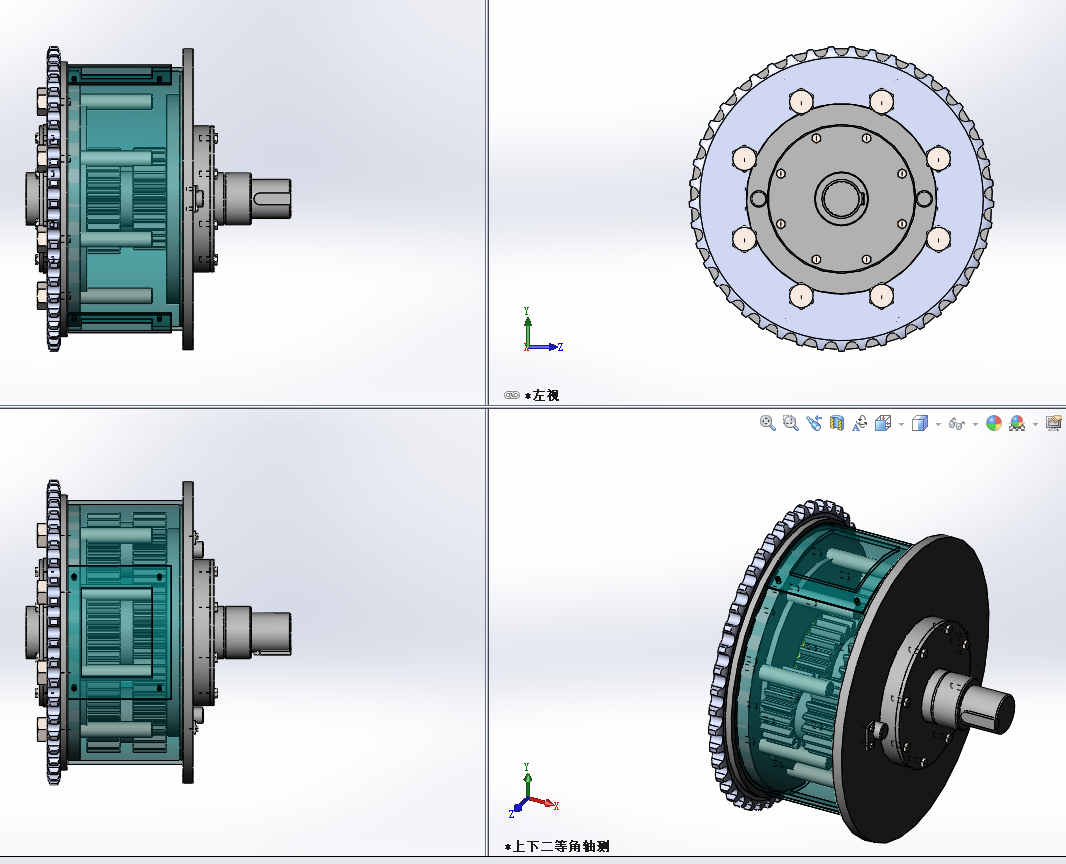
Task: Click the View Orientation cube icon
Action: pos(883,424)
